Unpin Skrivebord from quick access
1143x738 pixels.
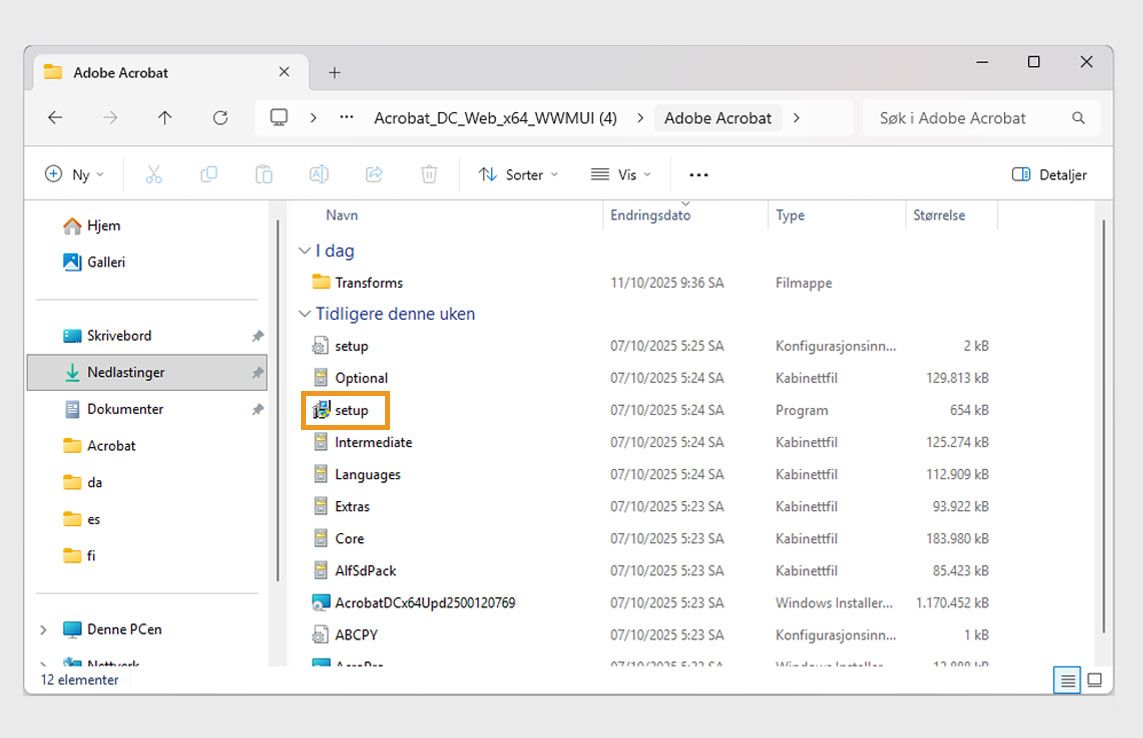click(x=257, y=335)
